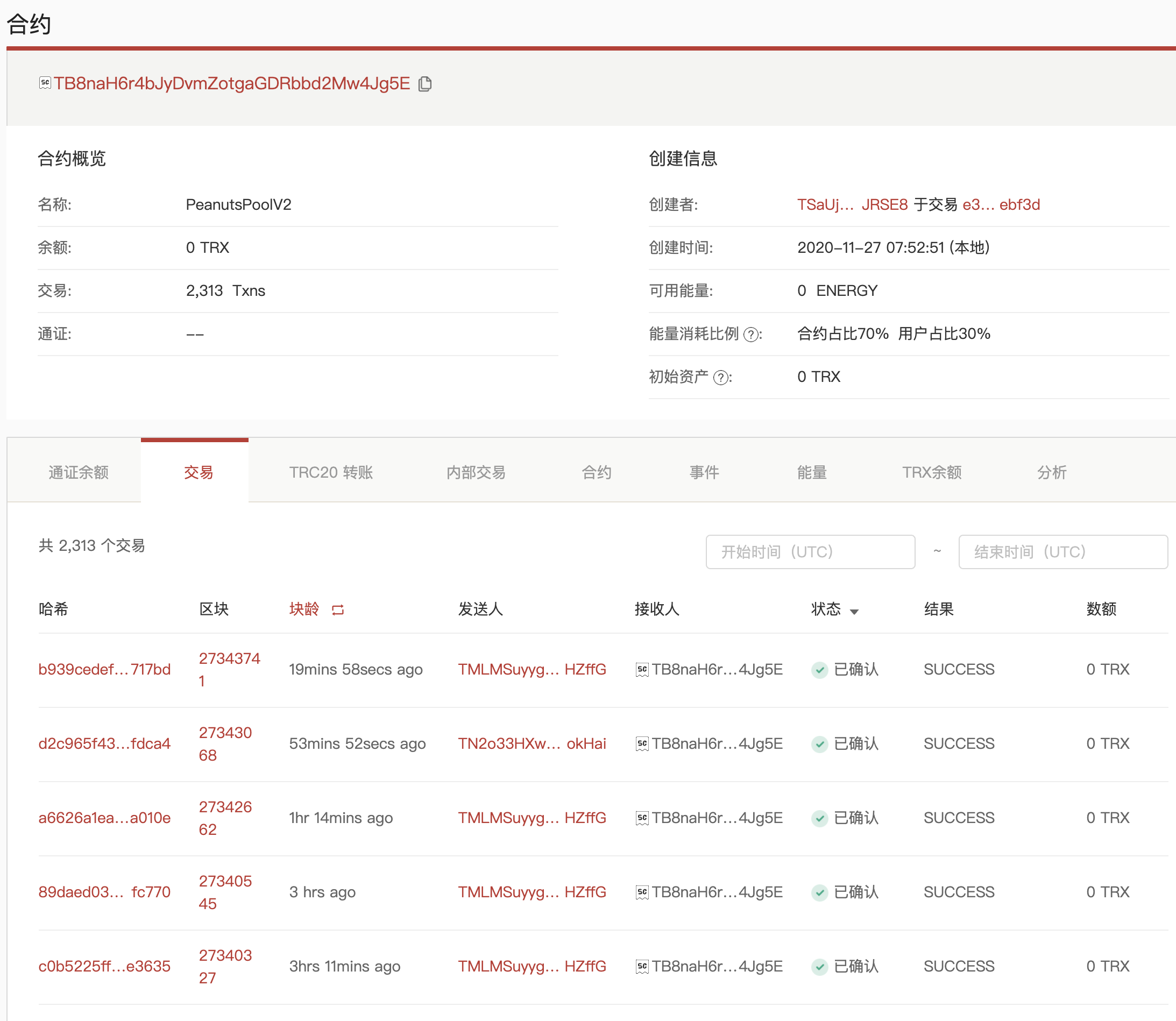This screenshot has width=1176, height=1021.
Task: Click the help icon next to 初始资产
Action: click(x=721, y=378)
